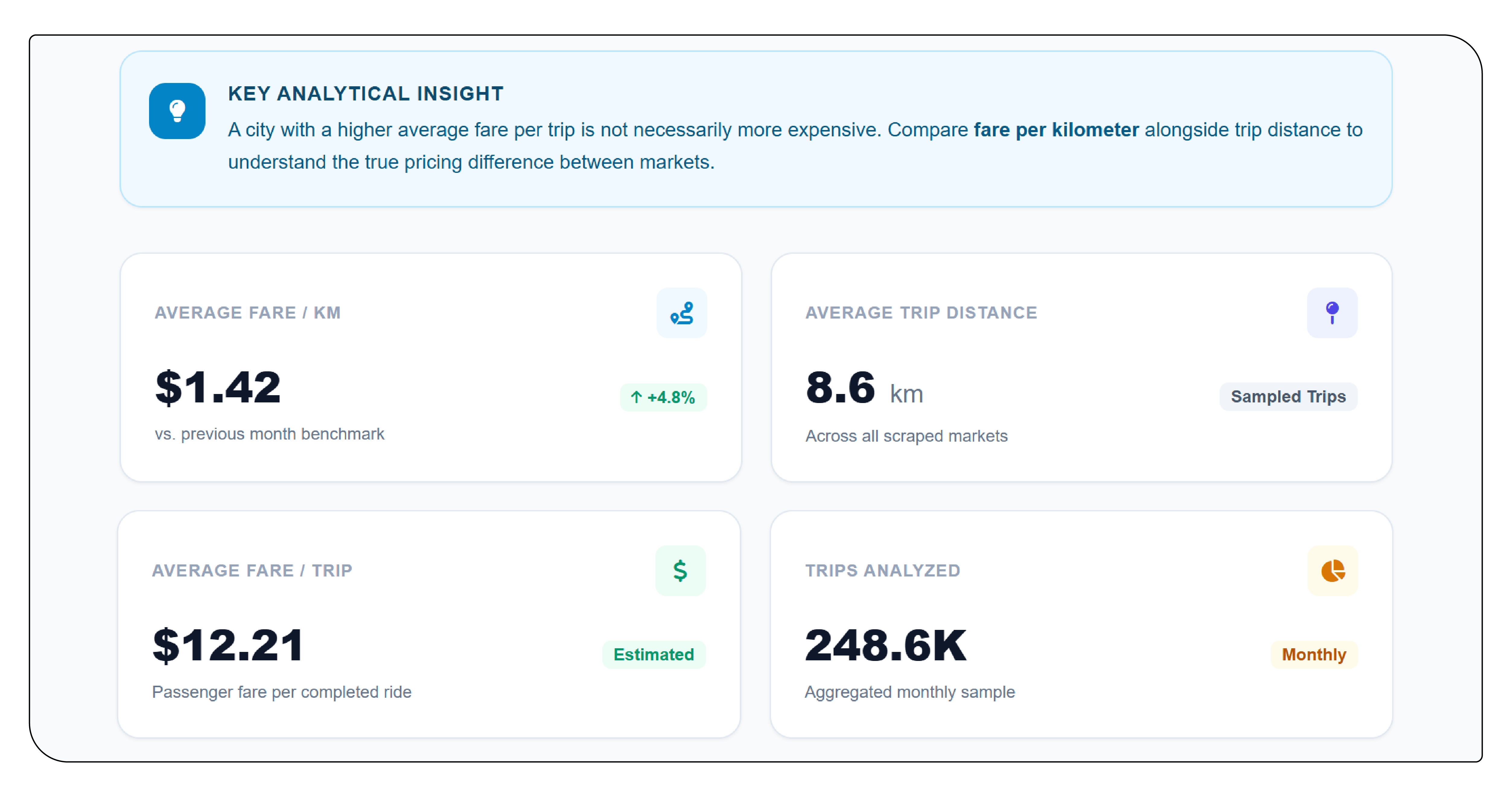Click the lightbulb insight icon
The width and height of the screenshot is (1512, 797).
[x=177, y=110]
